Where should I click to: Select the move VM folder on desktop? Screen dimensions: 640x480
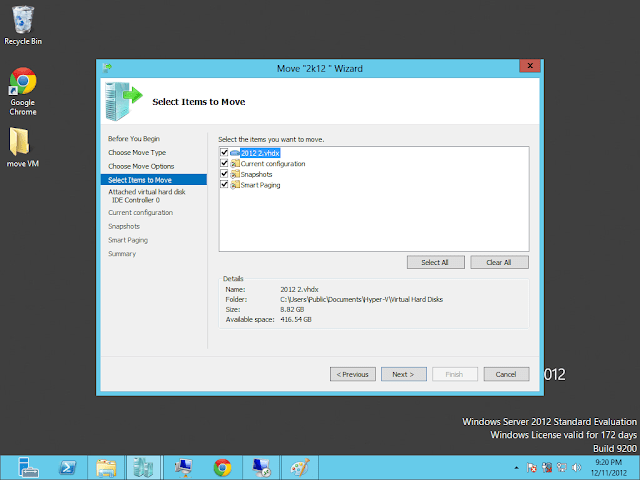pos(23,147)
